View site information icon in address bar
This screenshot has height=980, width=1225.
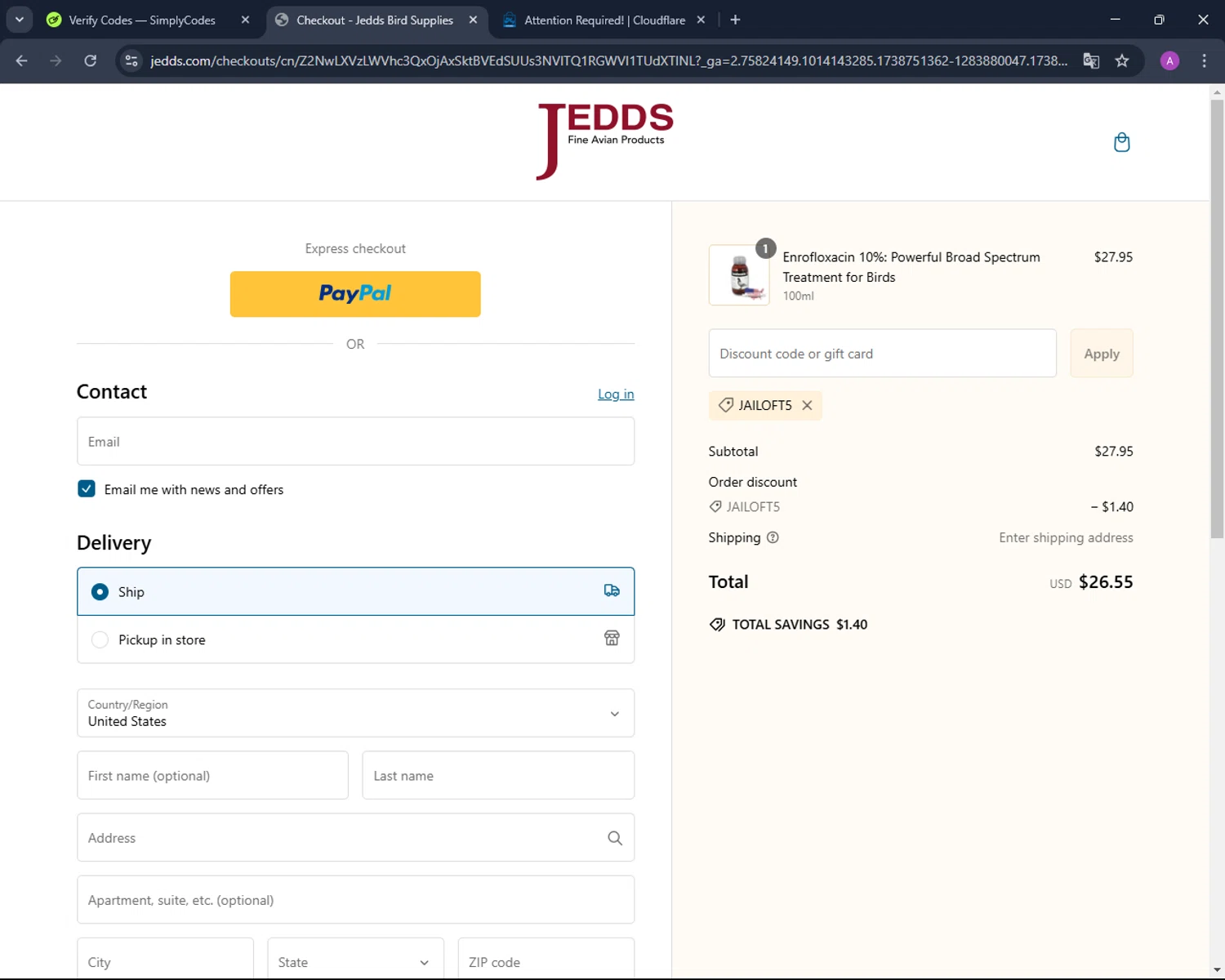coord(131,60)
